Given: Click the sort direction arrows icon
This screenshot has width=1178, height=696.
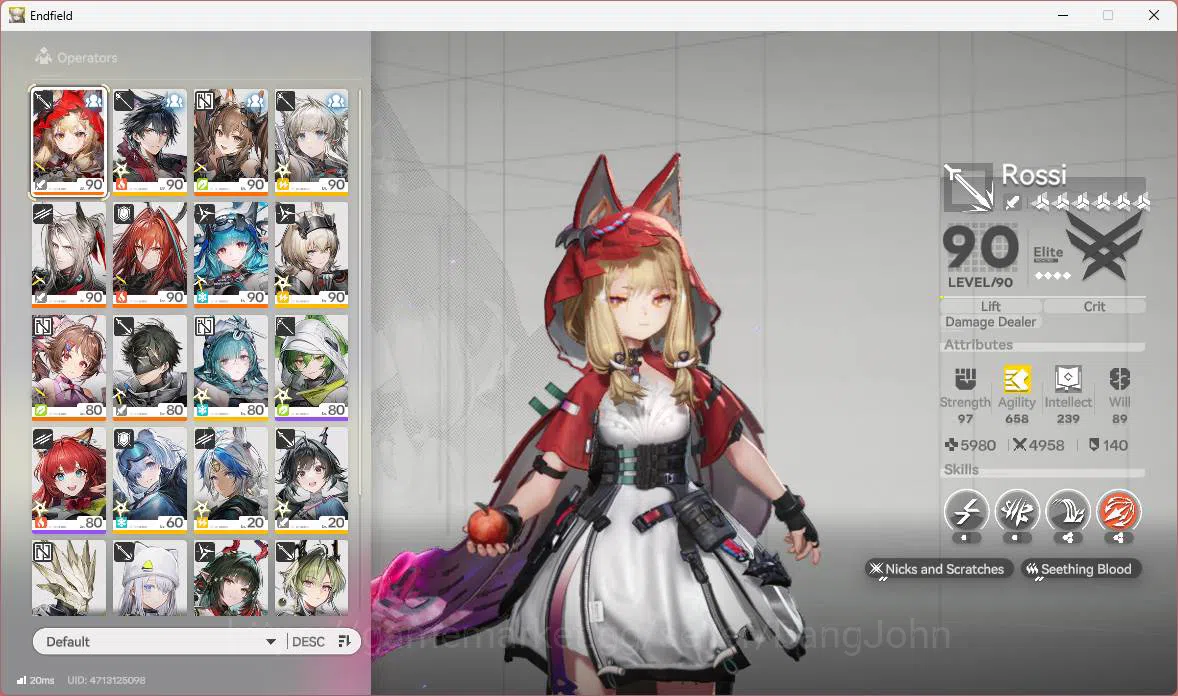Looking at the screenshot, I should coord(345,641).
